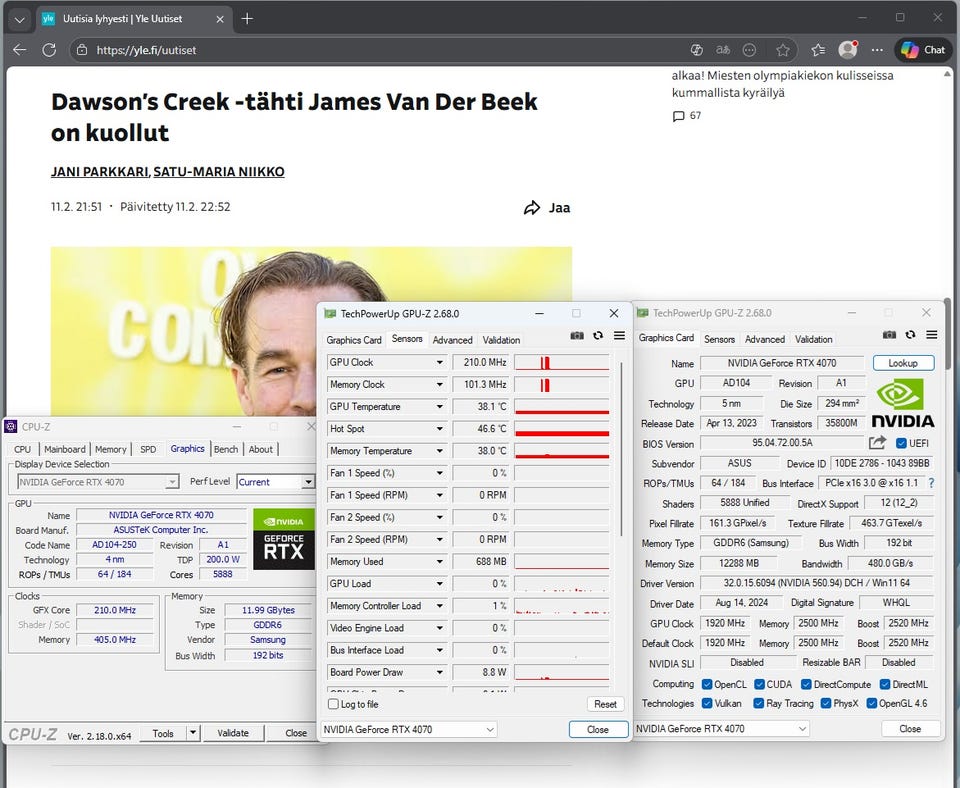Expand the GPU Clock sensor dropdown

click(440, 362)
